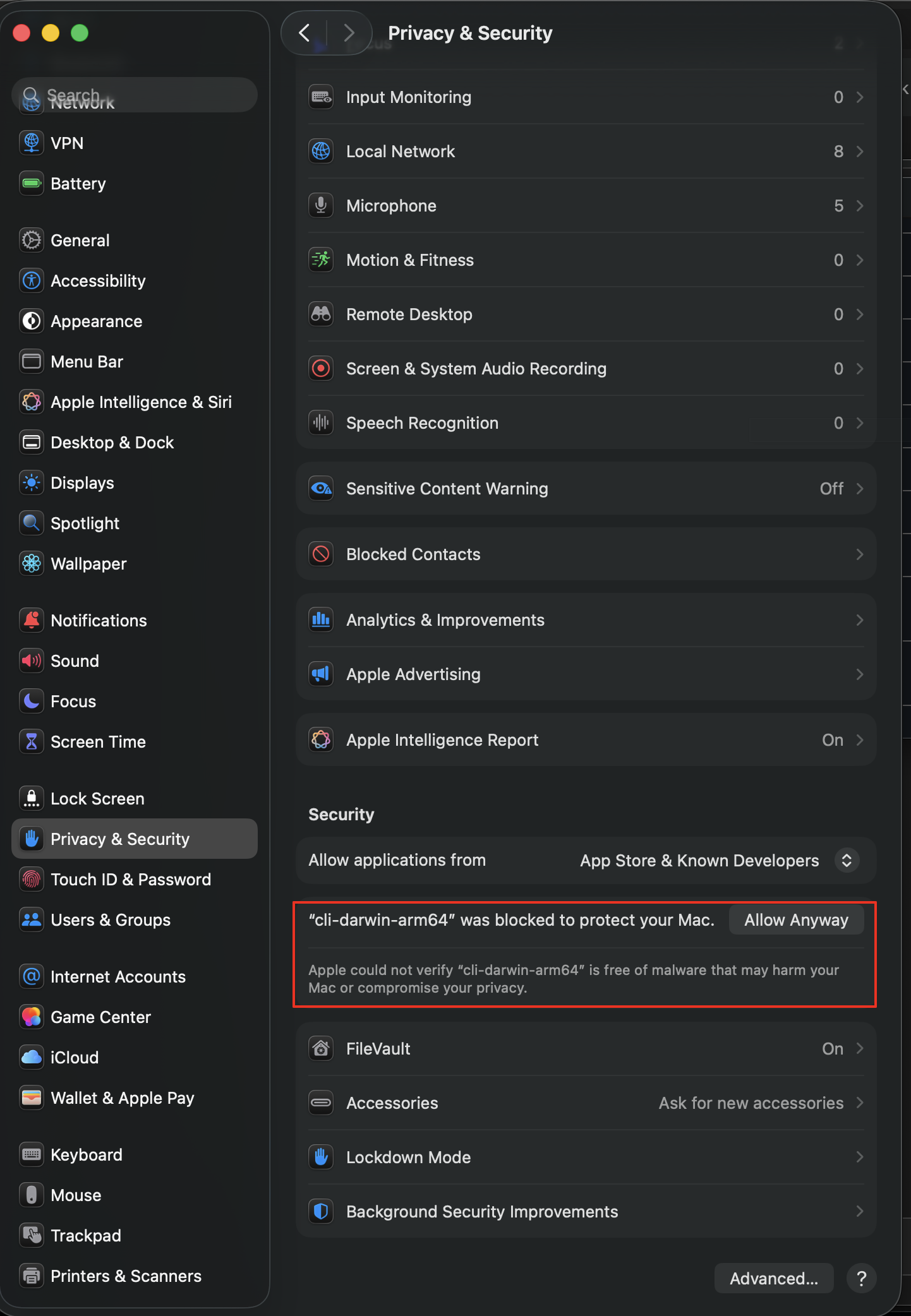Open Apple Intelligence Report row

click(586, 740)
